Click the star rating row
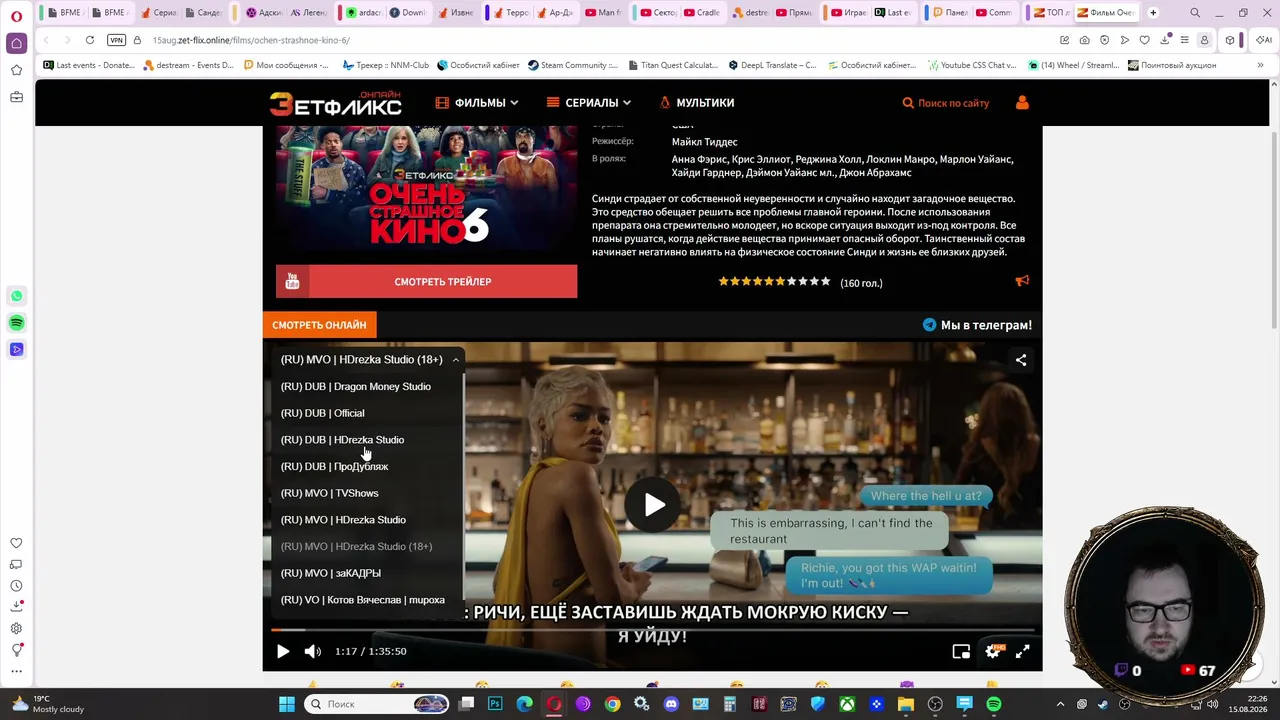The image size is (1280, 720). coord(775,282)
